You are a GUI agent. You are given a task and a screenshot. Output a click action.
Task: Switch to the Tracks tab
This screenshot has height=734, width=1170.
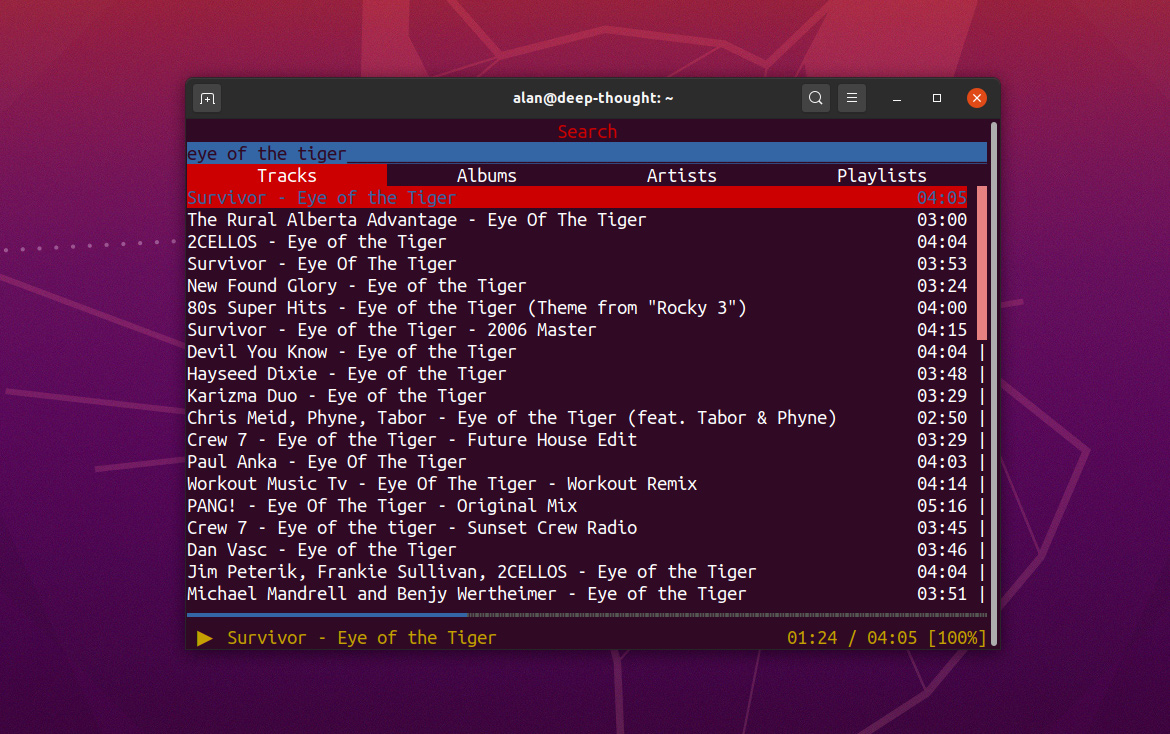287,175
